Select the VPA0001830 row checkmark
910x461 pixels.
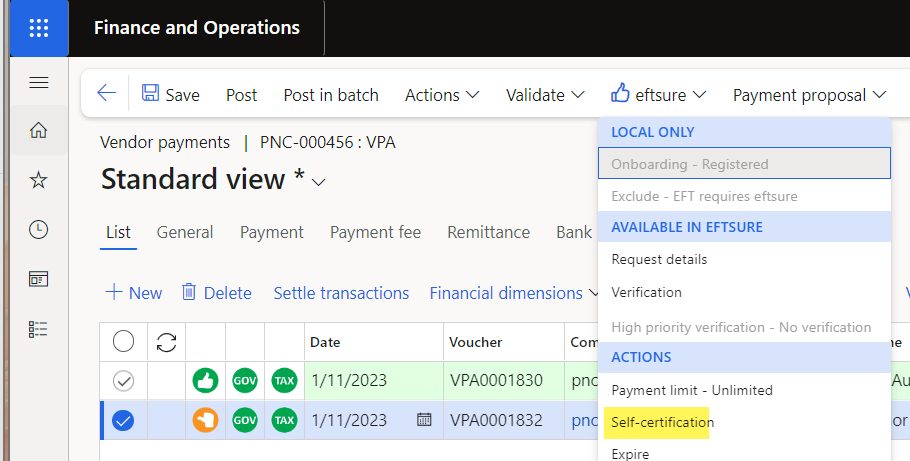coord(123,381)
